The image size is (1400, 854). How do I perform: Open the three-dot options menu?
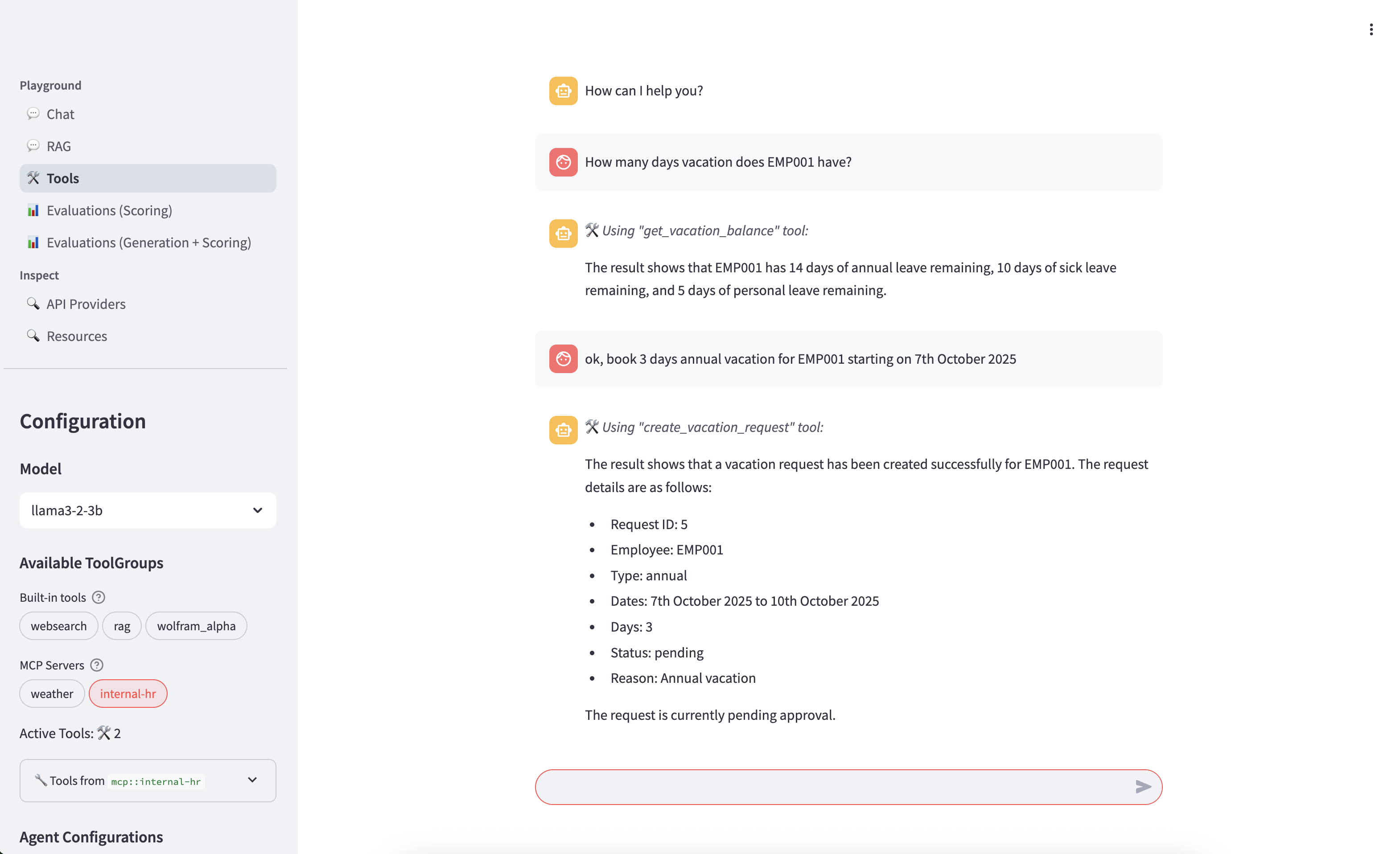coord(1371,29)
